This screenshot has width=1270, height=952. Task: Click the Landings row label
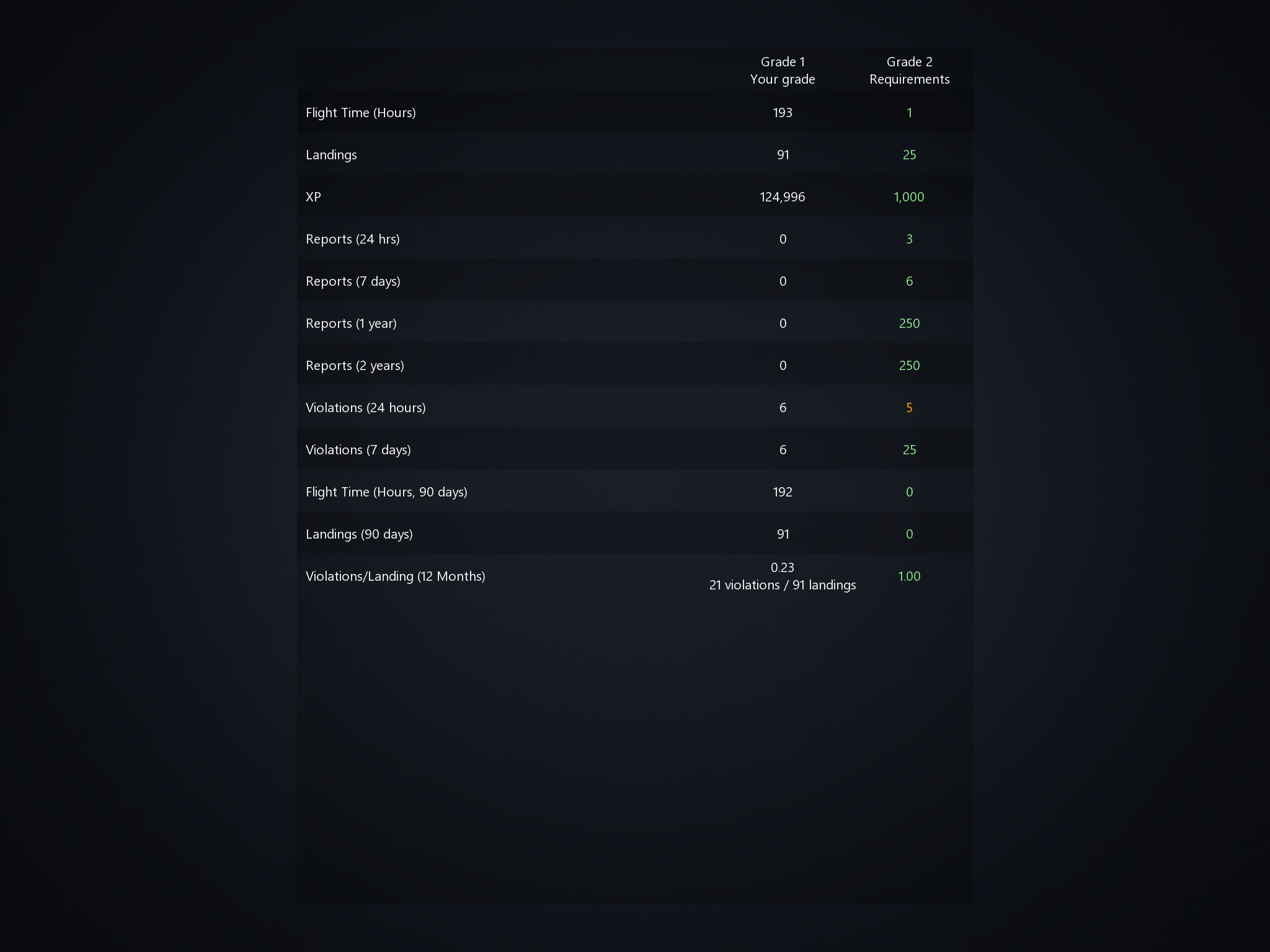point(331,155)
